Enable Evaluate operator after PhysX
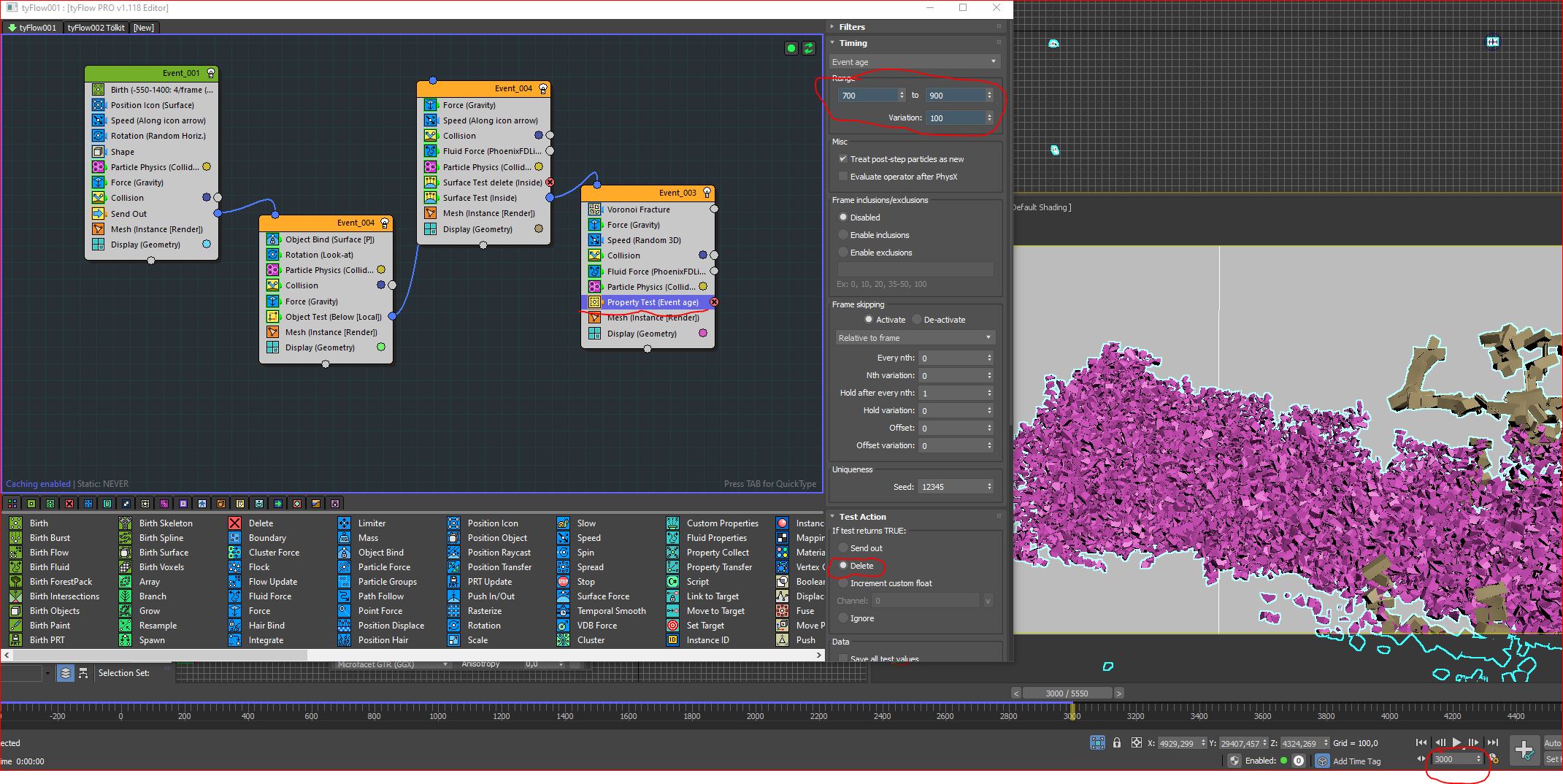 (x=843, y=177)
